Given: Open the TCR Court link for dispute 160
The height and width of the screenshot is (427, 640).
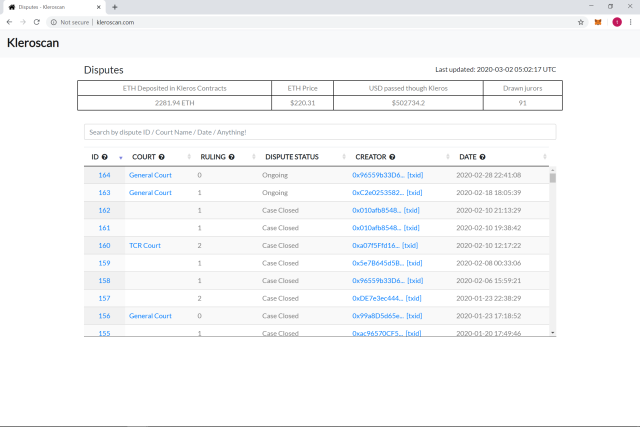Looking at the screenshot, I should (145, 245).
